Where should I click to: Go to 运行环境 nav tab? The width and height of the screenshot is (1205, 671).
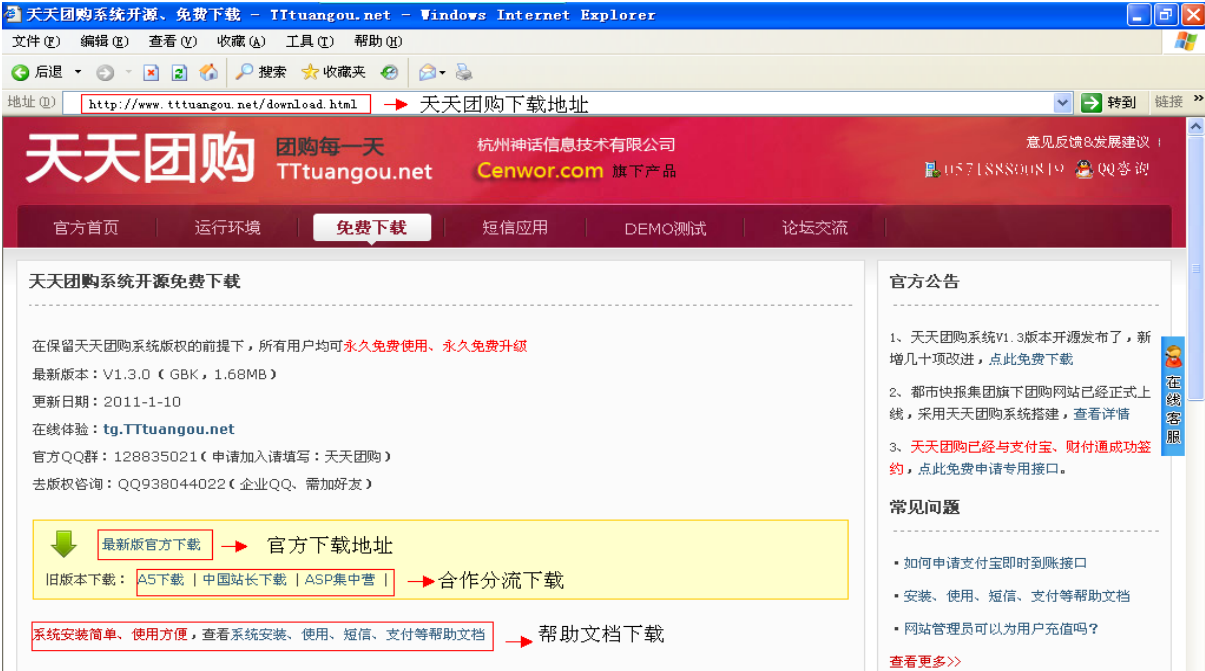tap(228, 228)
